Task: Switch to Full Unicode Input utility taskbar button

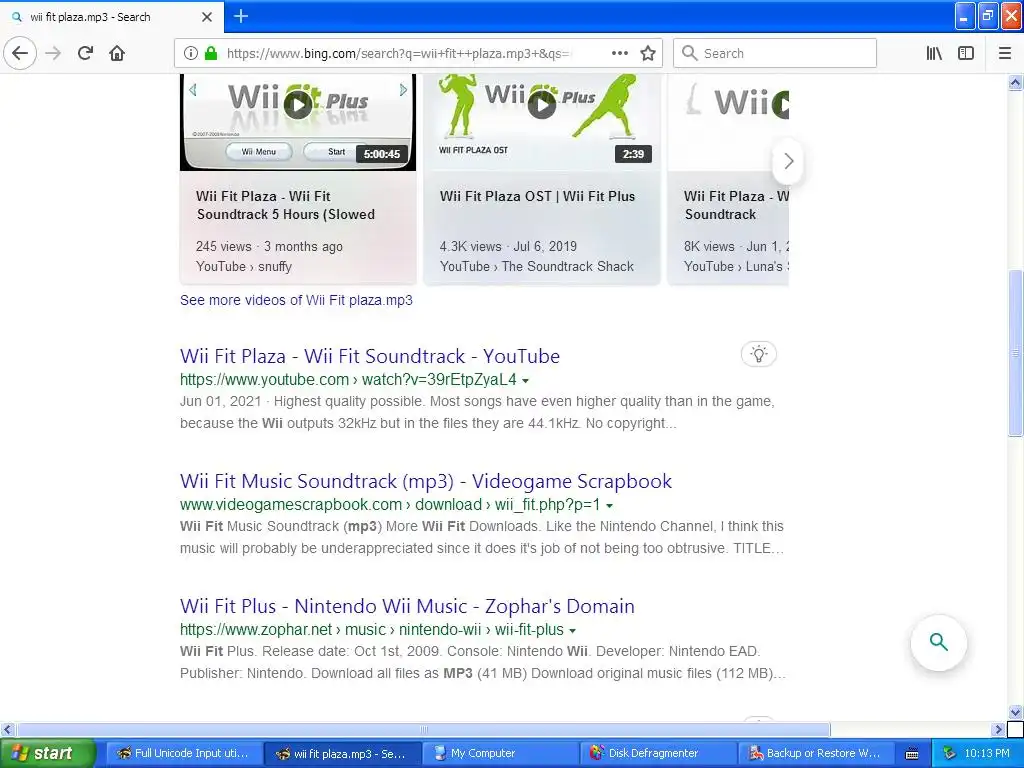Action: coord(183,753)
